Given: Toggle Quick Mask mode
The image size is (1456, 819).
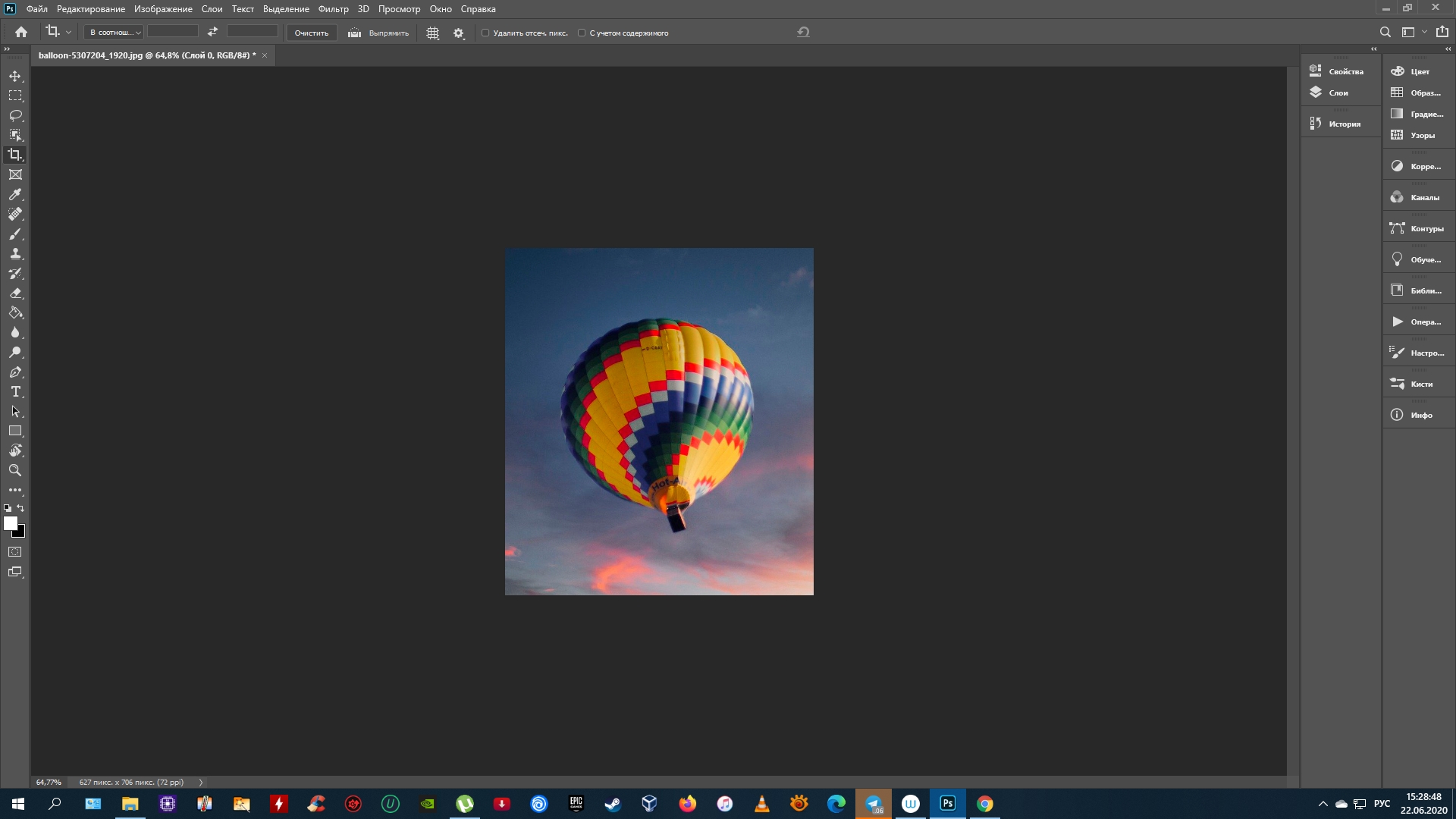Looking at the screenshot, I should click(15, 552).
